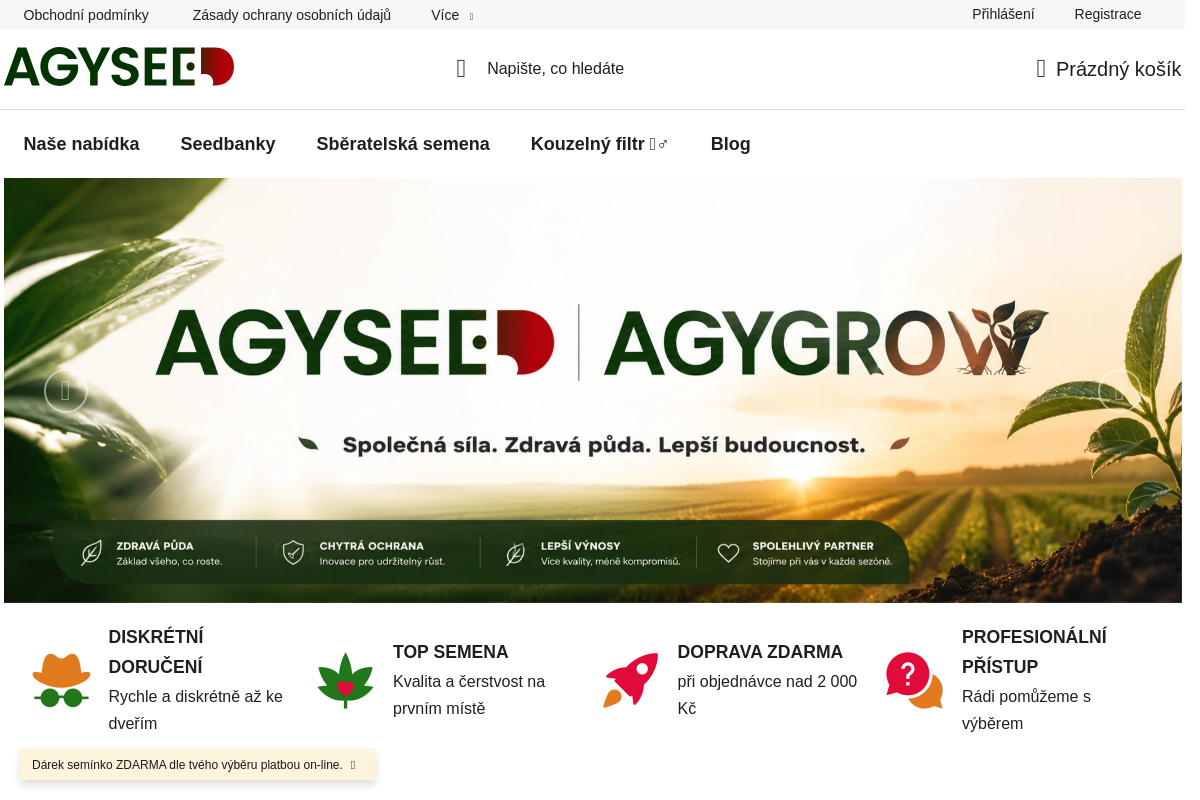Viewport: 1200px width, 800px height.
Task: Close the 'Dárek semínko ZDARMA' notification
Action: (x=353, y=765)
